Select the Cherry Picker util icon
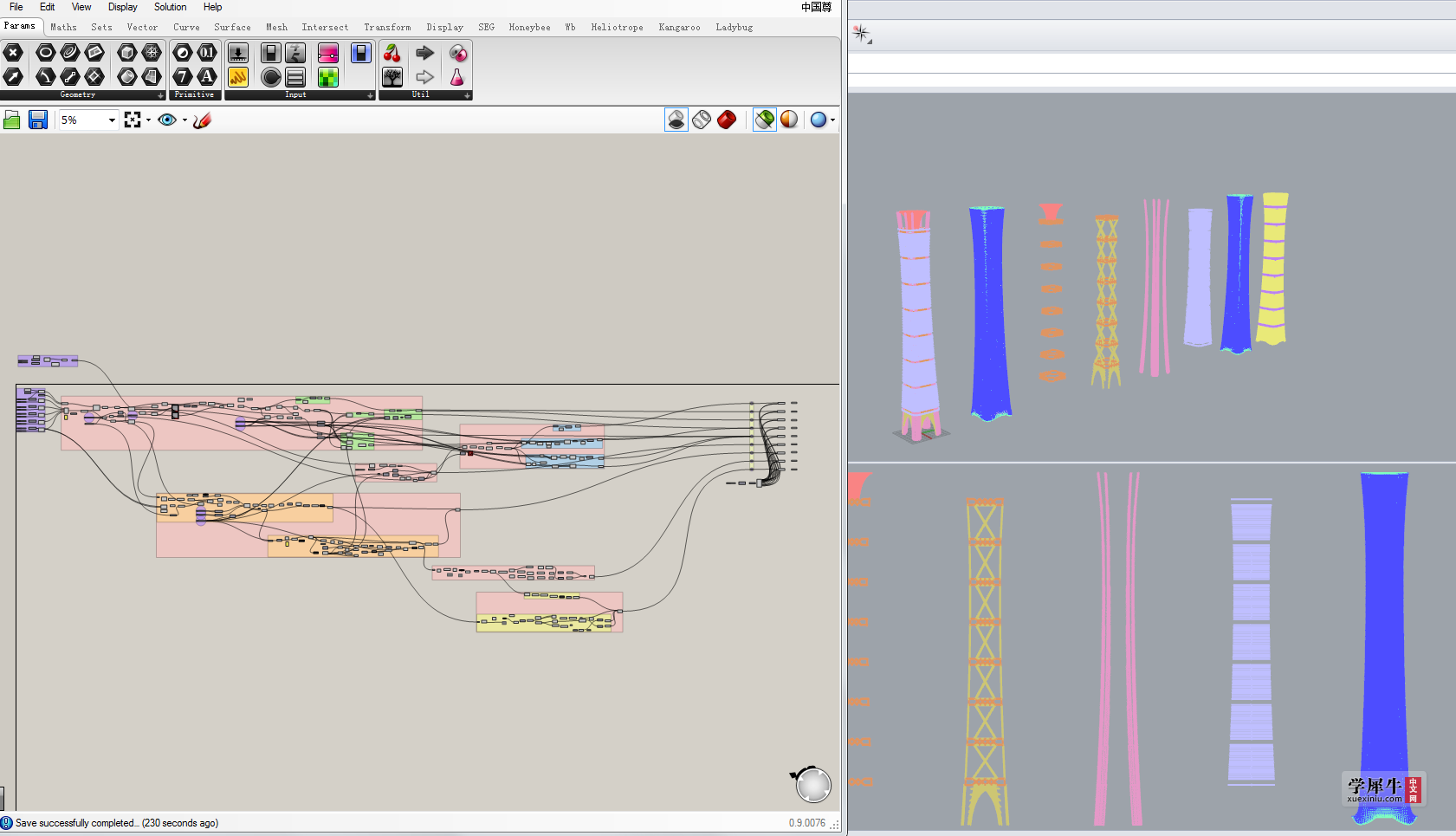The image size is (1456, 836). [392, 53]
